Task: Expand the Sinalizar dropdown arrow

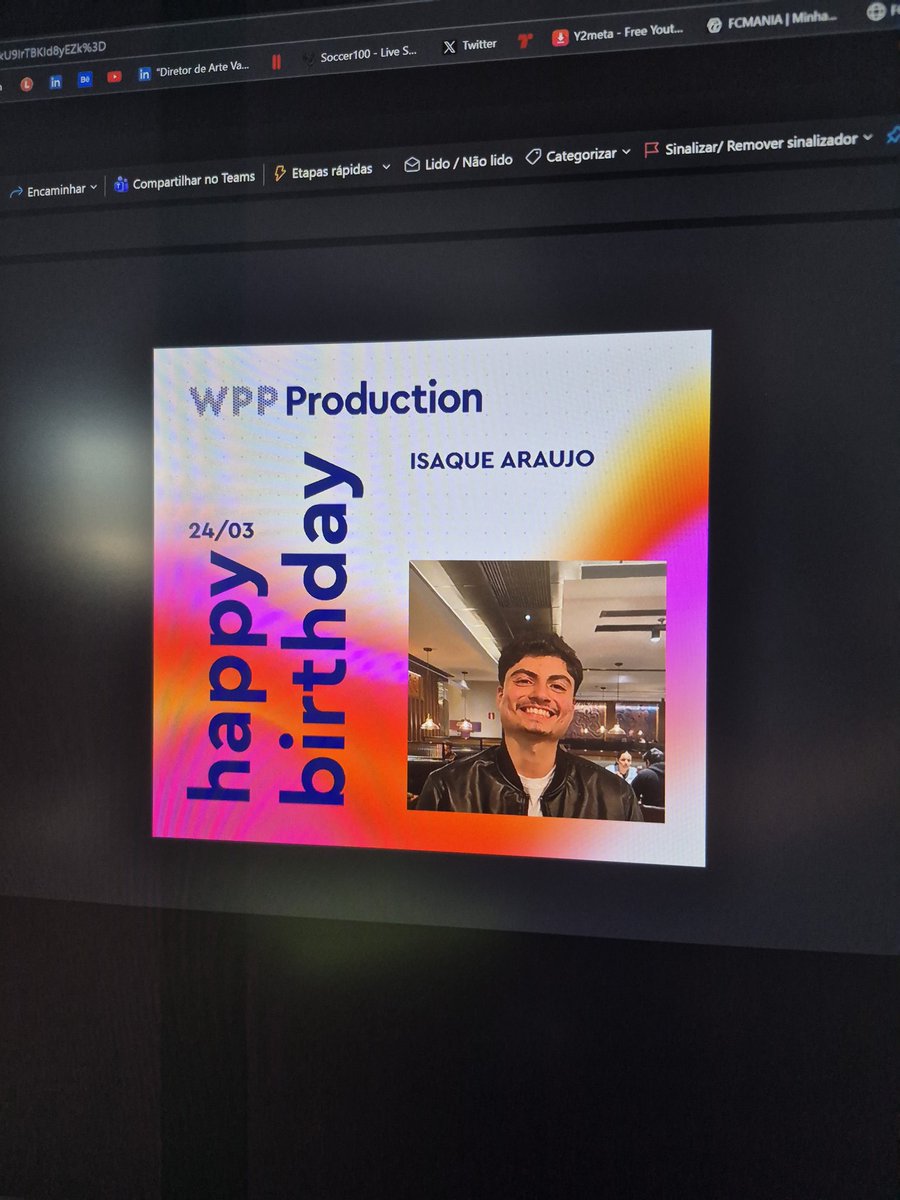Action: (x=867, y=138)
